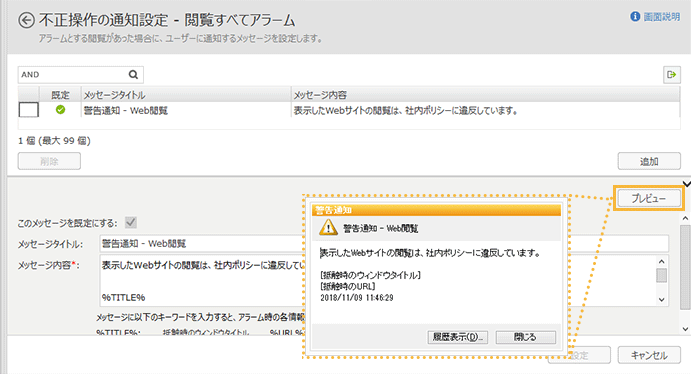Viewport: 691px width, 374px height.
Task: Open the 画面説明 info icon
Action: click(x=635, y=17)
